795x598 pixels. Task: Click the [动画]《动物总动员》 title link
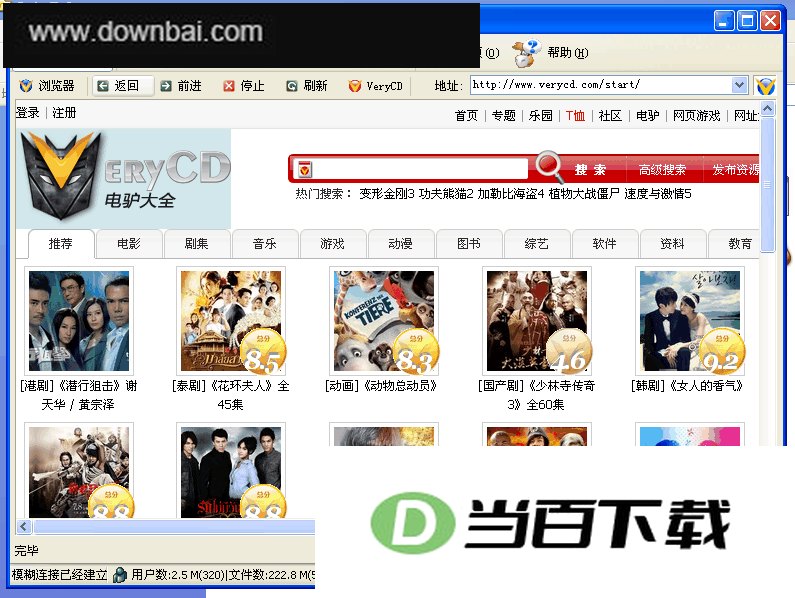[381, 386]
